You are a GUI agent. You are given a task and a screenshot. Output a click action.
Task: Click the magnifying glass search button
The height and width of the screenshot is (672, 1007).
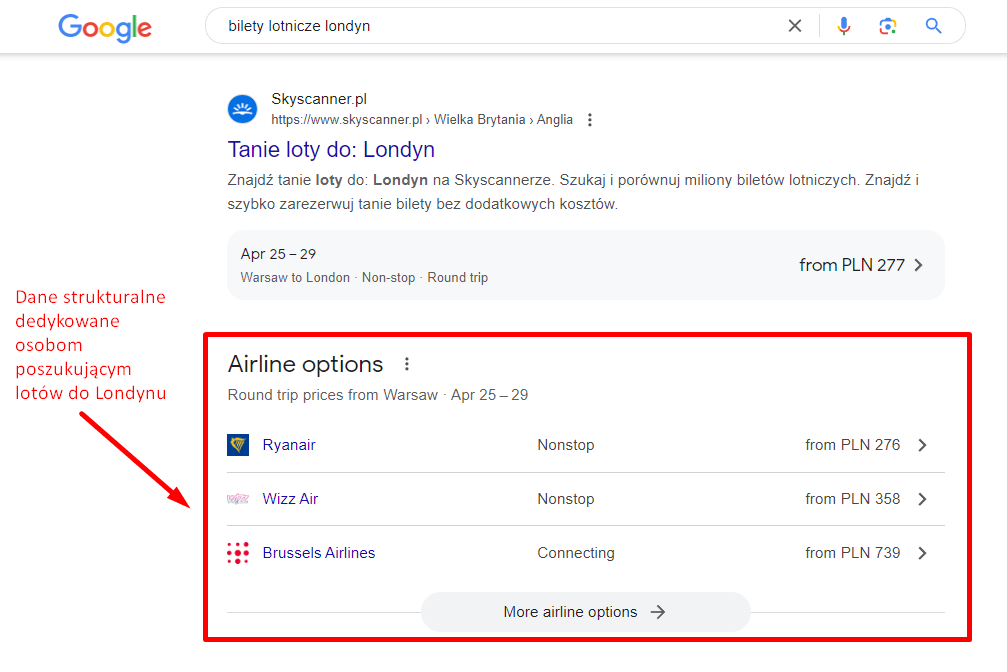[x=934, y=26]
